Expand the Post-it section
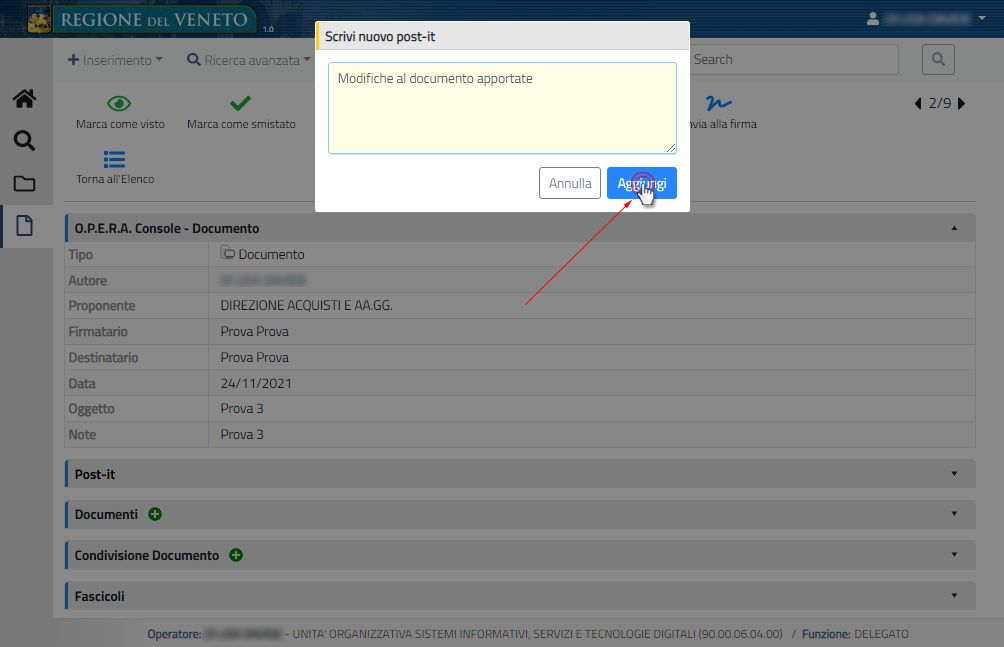This screenshot has height=647, width=1004. tap(954, 474)
